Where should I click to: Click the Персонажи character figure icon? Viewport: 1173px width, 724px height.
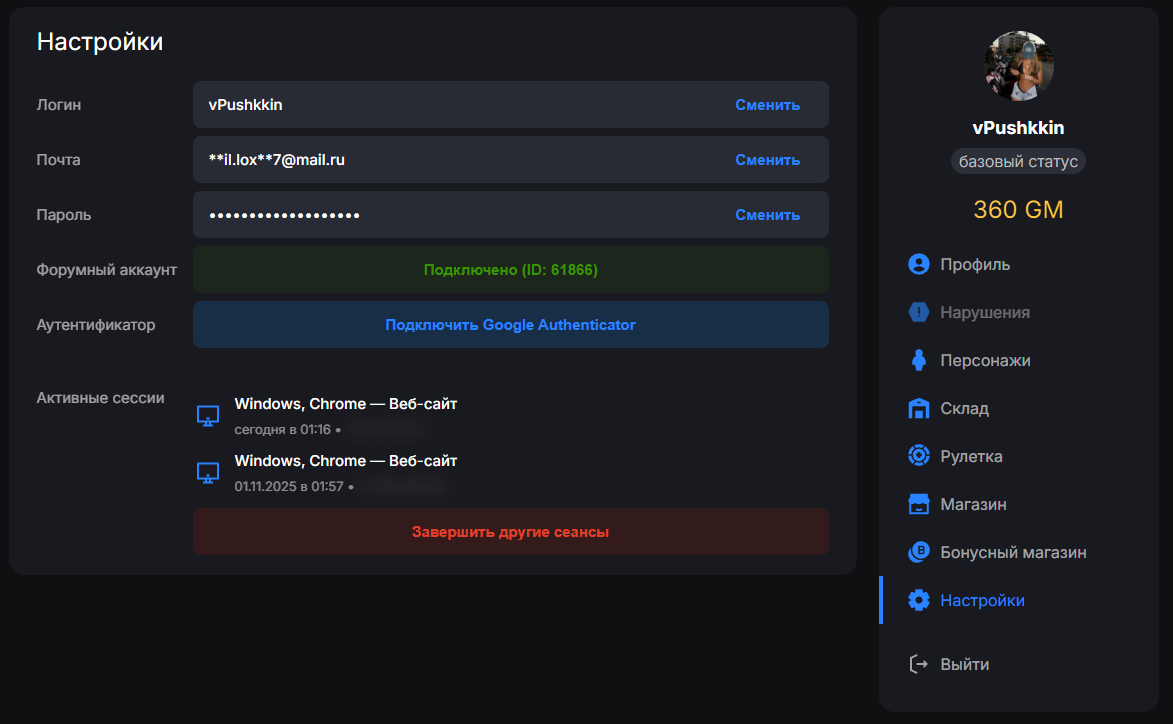pyautogui.click(x=918, y=360)
